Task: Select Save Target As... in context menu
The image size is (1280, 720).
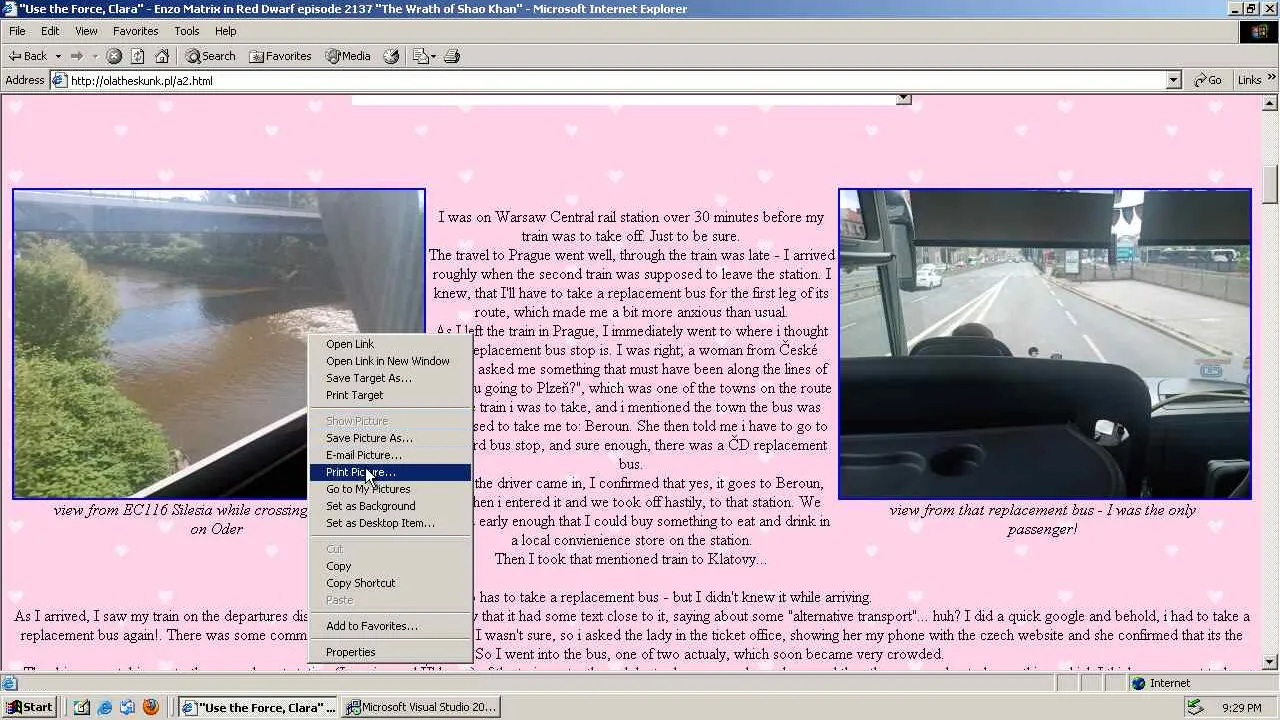Action: 390,378
